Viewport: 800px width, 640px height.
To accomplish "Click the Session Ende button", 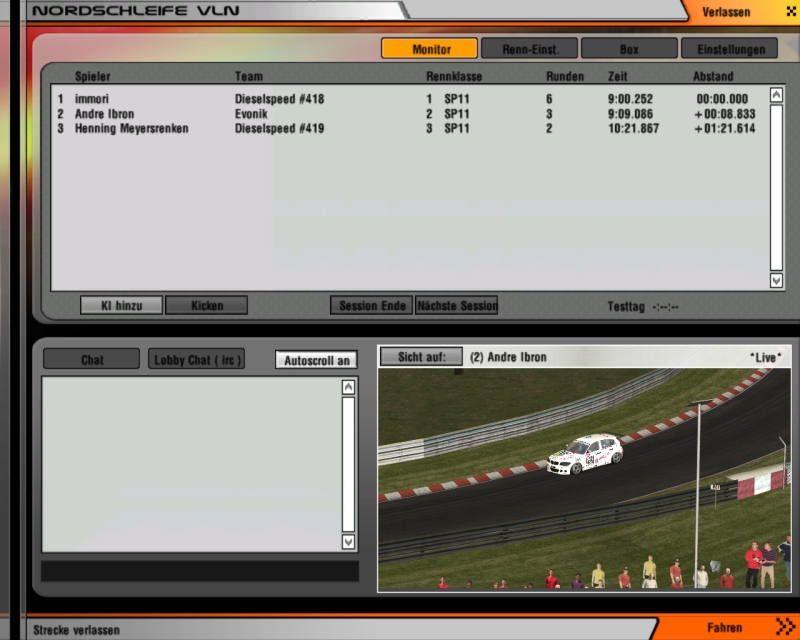I will pyautogui.click(x=371, y=306).
